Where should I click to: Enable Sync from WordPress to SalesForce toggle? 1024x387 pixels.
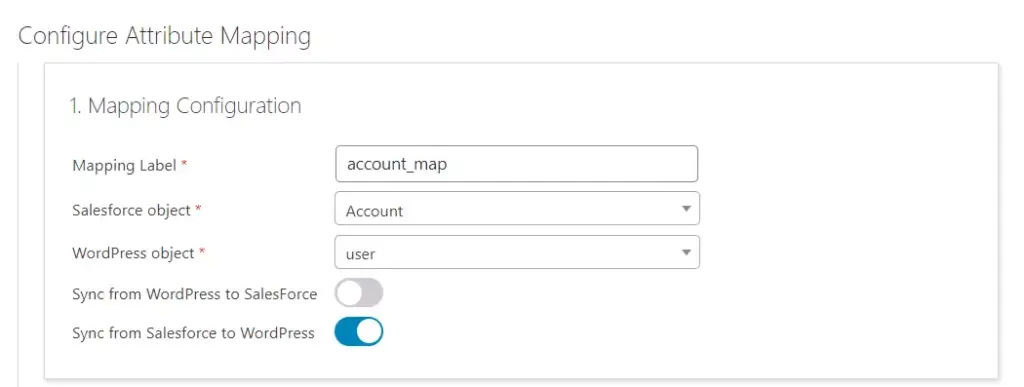359,293
